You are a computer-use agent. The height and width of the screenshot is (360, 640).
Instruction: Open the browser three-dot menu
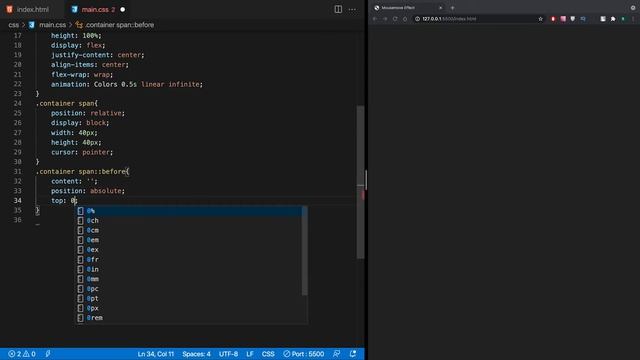coord(633,19)
